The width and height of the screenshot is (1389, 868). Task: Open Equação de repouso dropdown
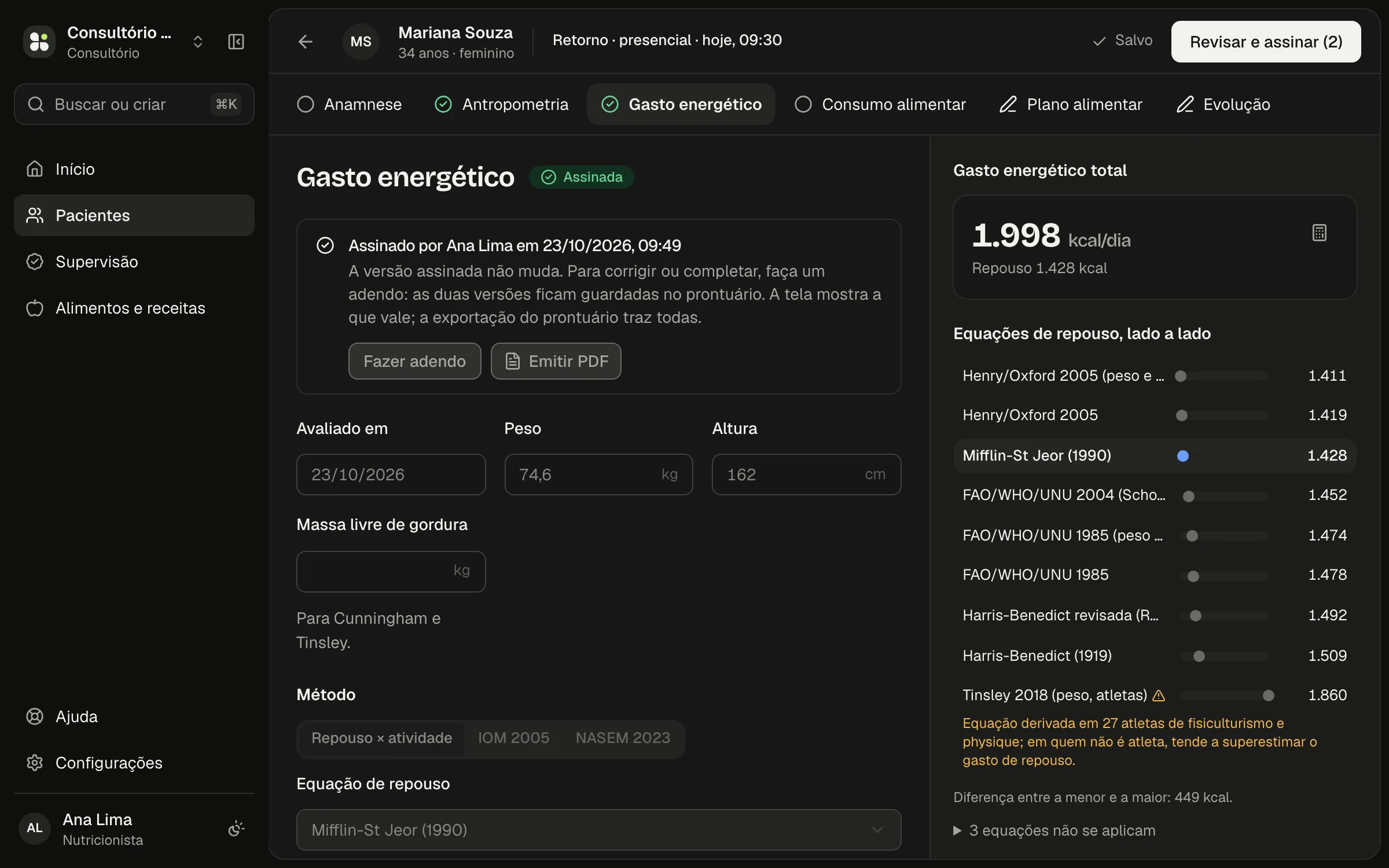(x=598, y=830)
